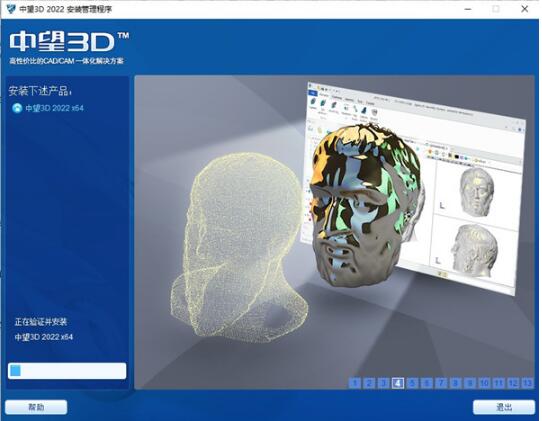Show slide 3 of the slideshow
This screenshot has width=542, height=421.
click(x=384, y=383)
